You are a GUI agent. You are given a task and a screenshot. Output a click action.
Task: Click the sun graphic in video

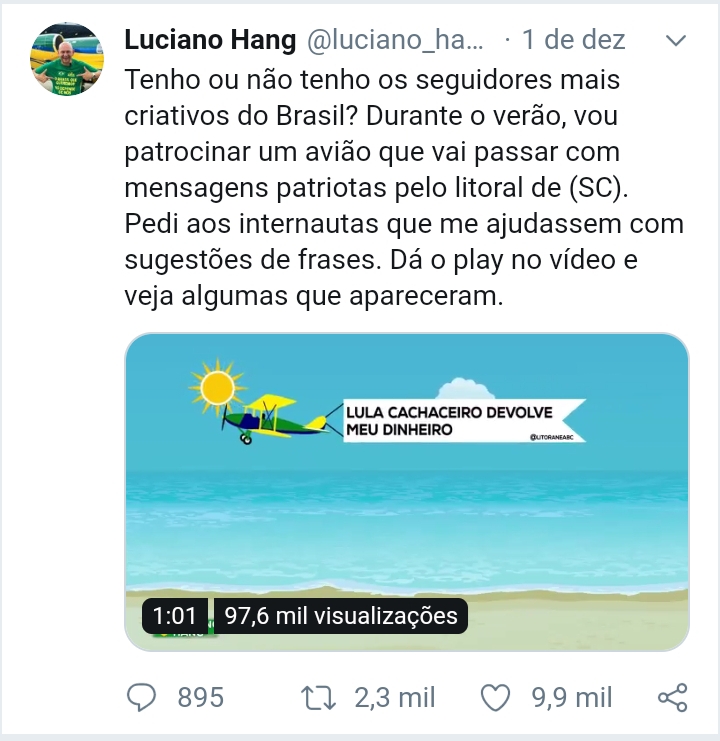(x=217, y=388)
